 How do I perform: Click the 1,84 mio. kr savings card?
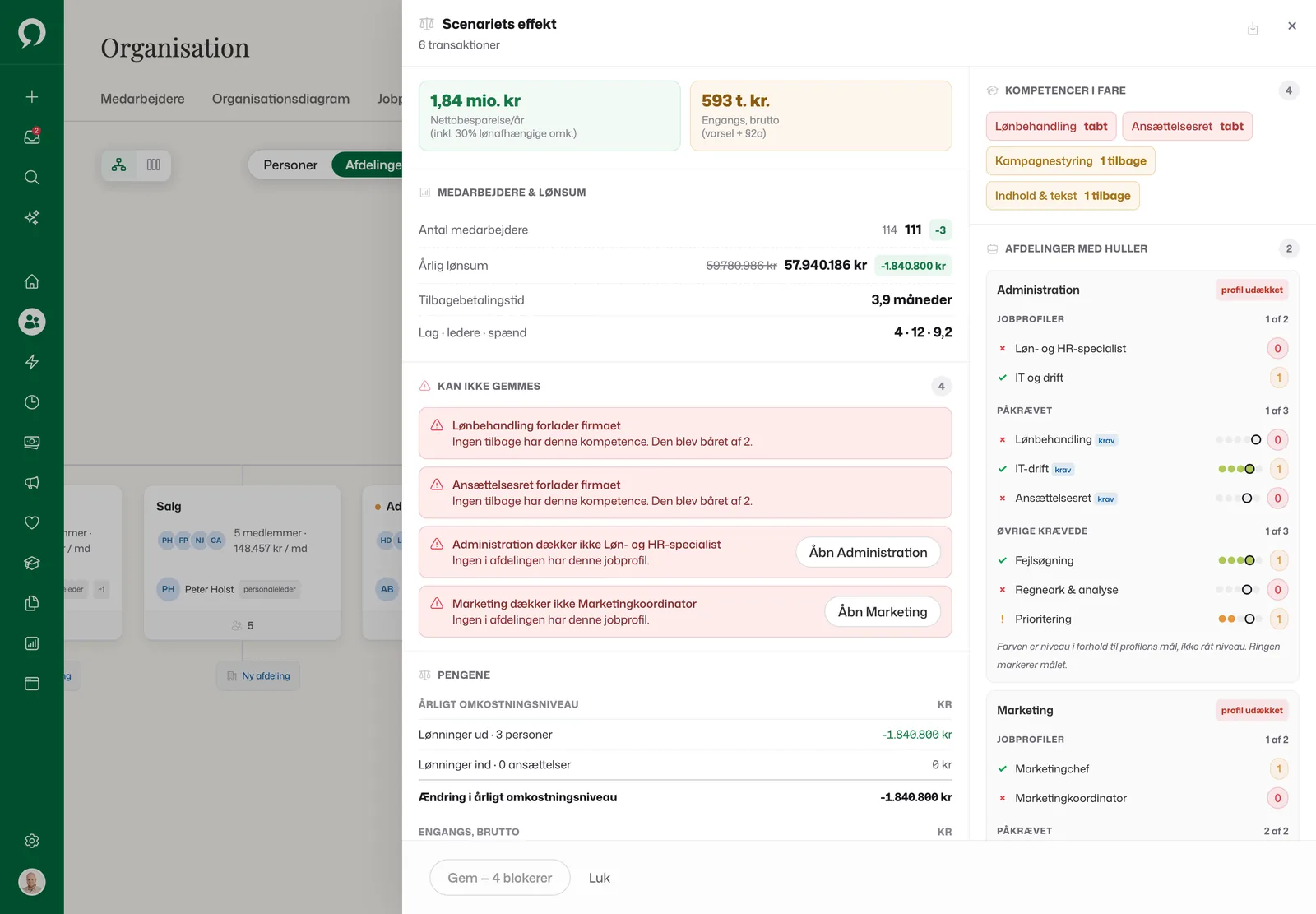tap(549, 116)
